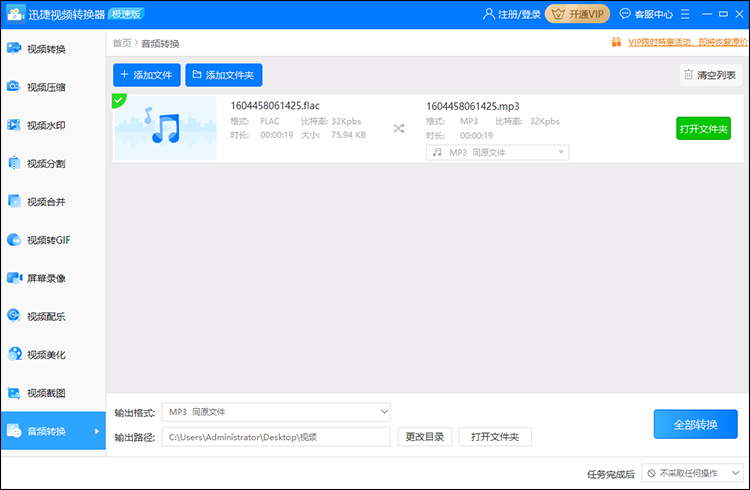Click the 视频水印 sidebar icon

coord(14,125)
